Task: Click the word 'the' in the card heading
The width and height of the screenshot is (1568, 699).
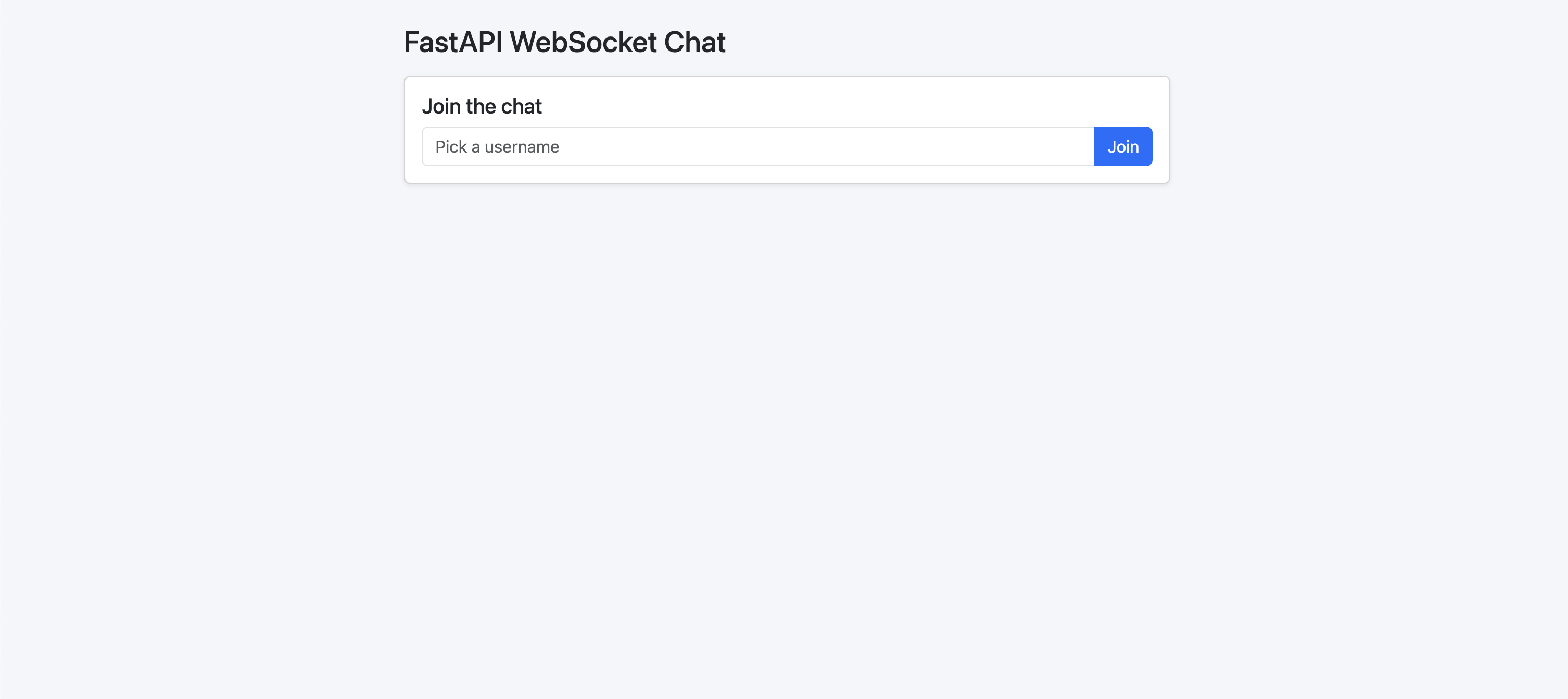Action: (481, 106)
